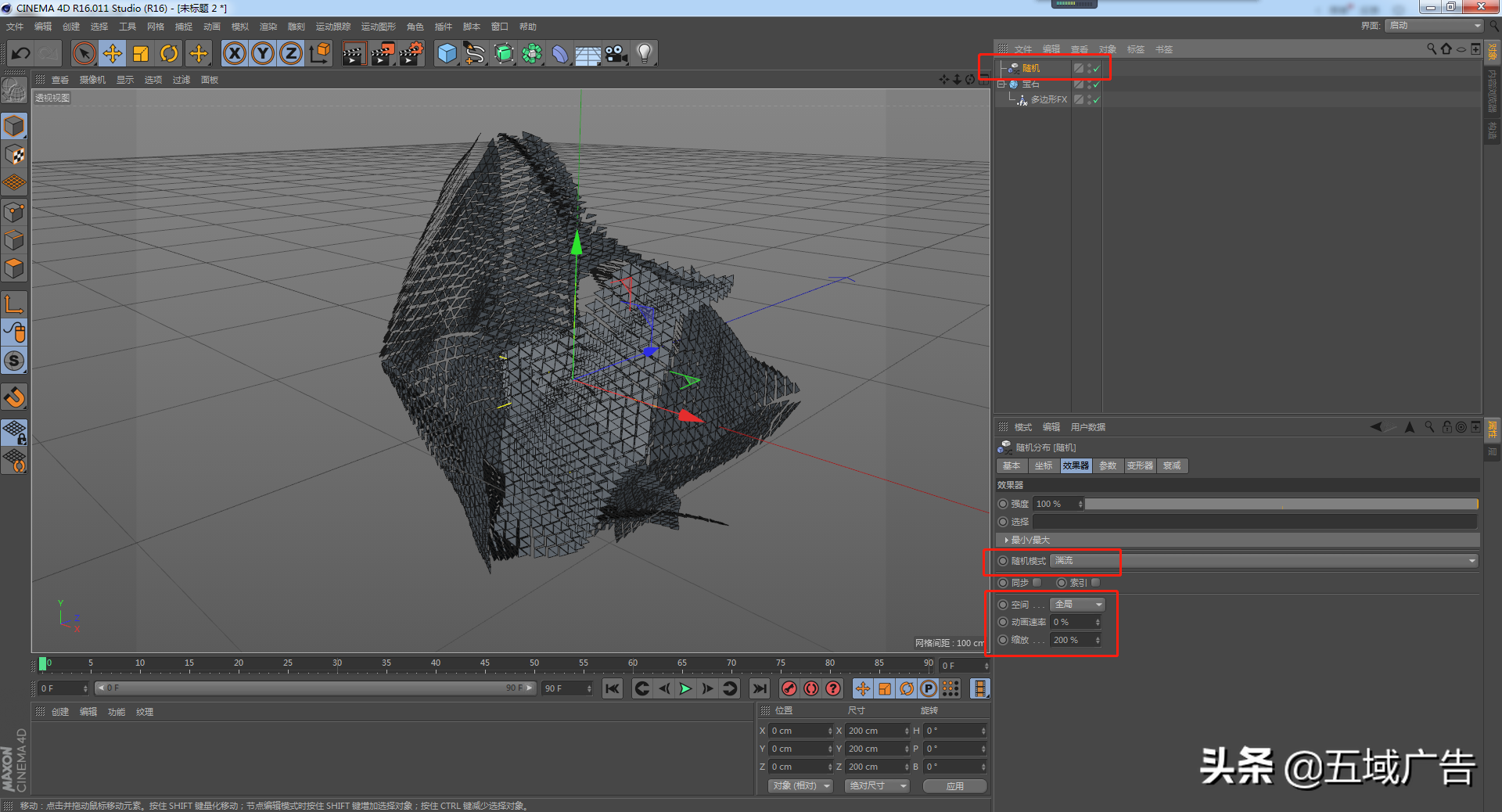
Task: Click object manager search magnifier icon
Action: coord(1432,49)
